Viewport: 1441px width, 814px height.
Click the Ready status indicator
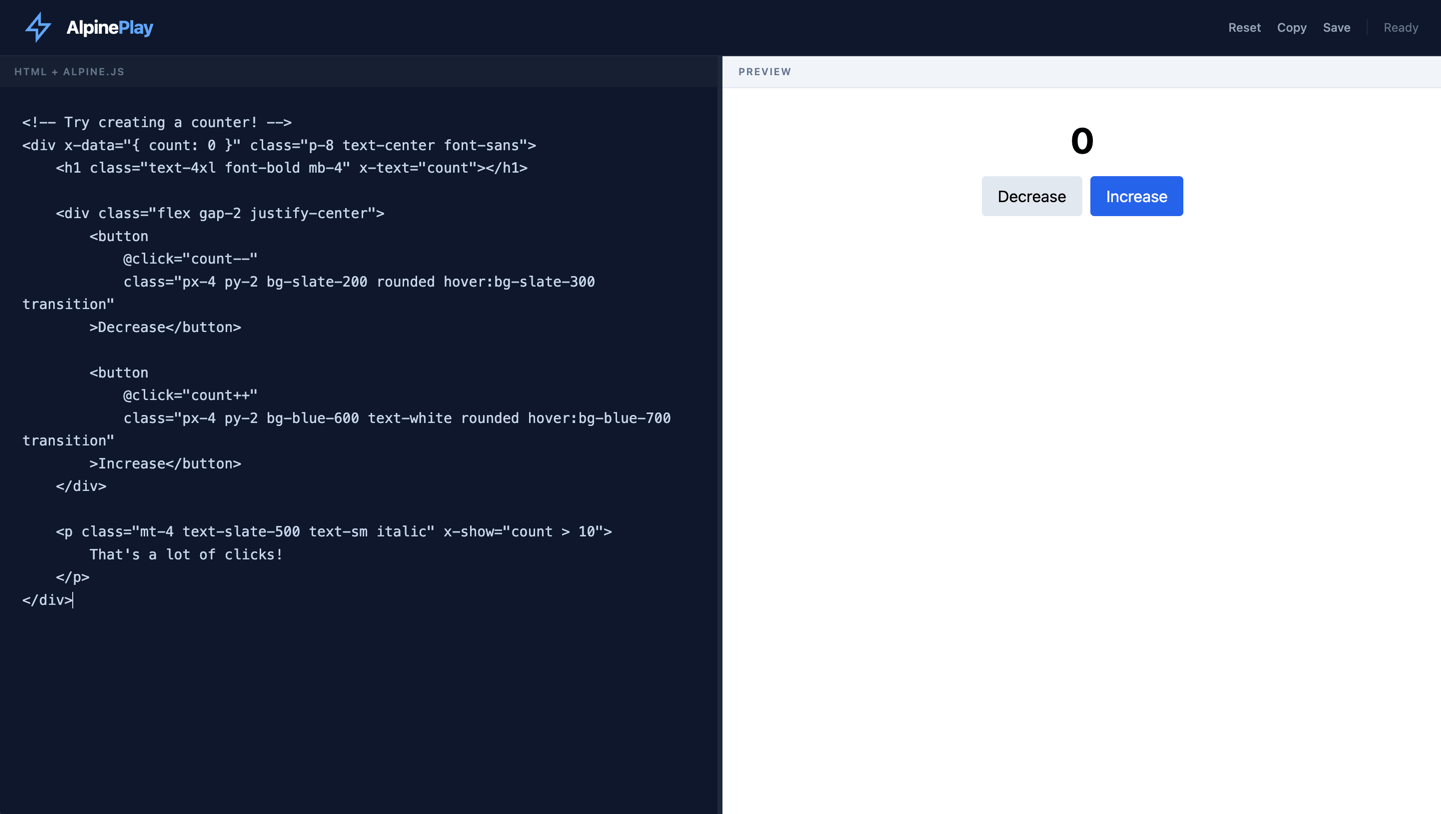[x=1400, y=28]
